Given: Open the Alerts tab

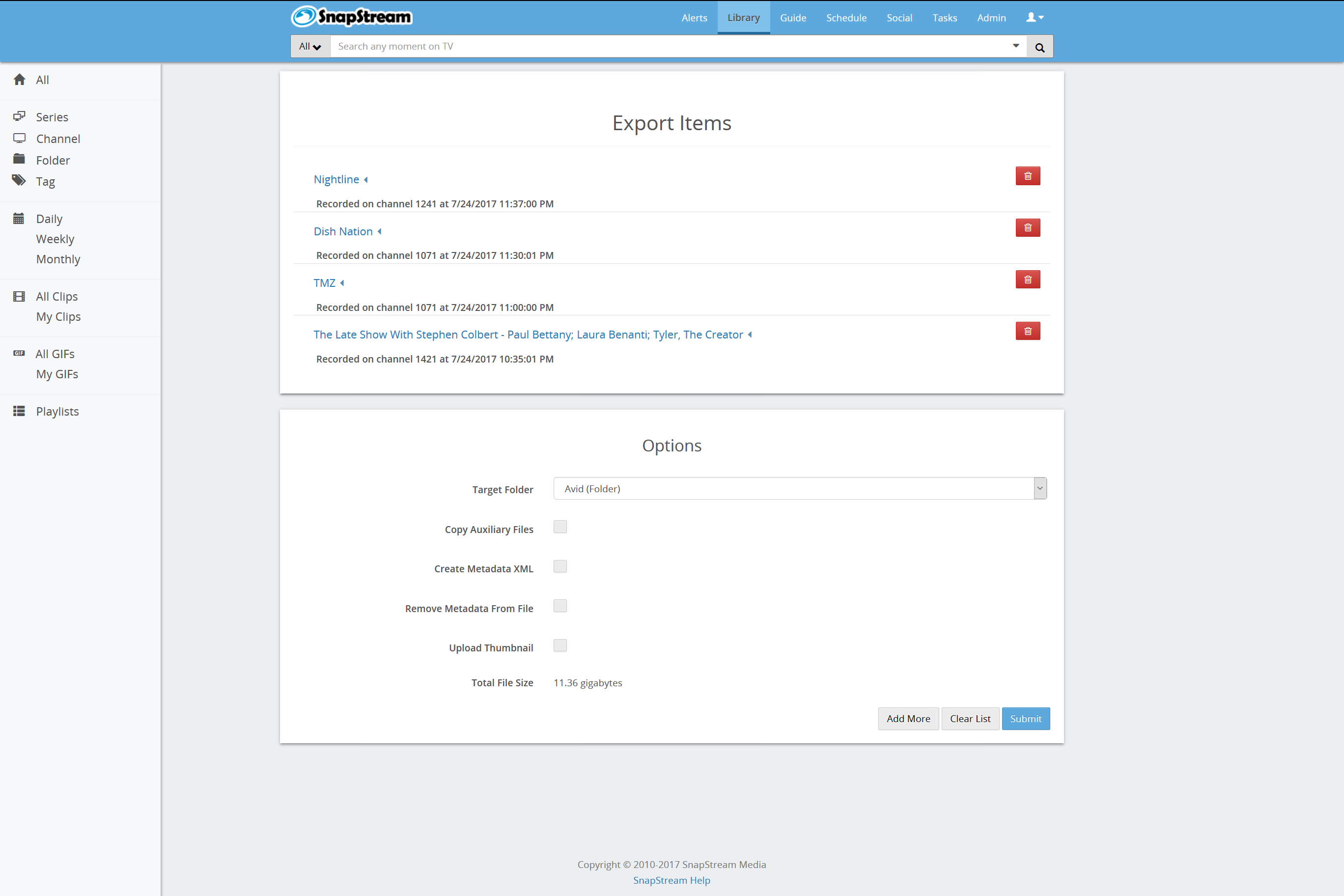Looking at the screenshot, I should point(694,18).
